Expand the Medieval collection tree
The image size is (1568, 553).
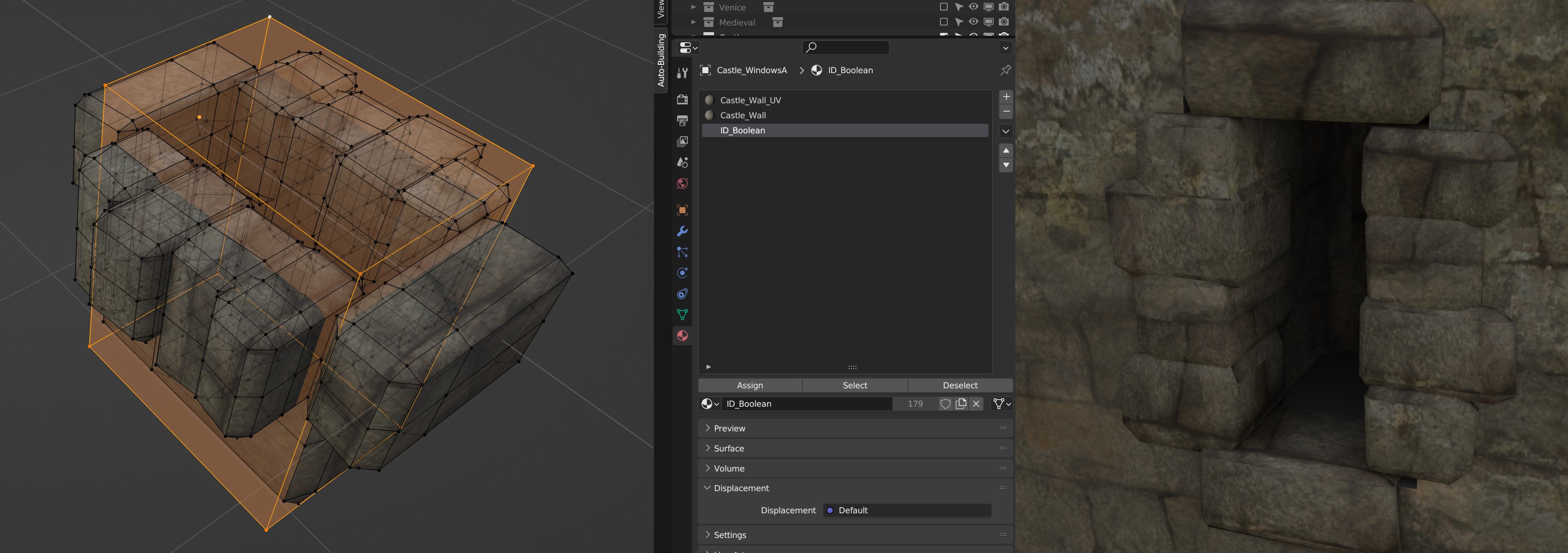pos(693,23)
